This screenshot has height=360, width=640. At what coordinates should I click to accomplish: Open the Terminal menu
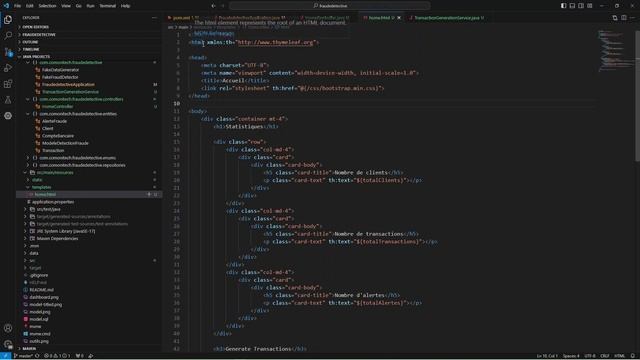pos(107,6)
